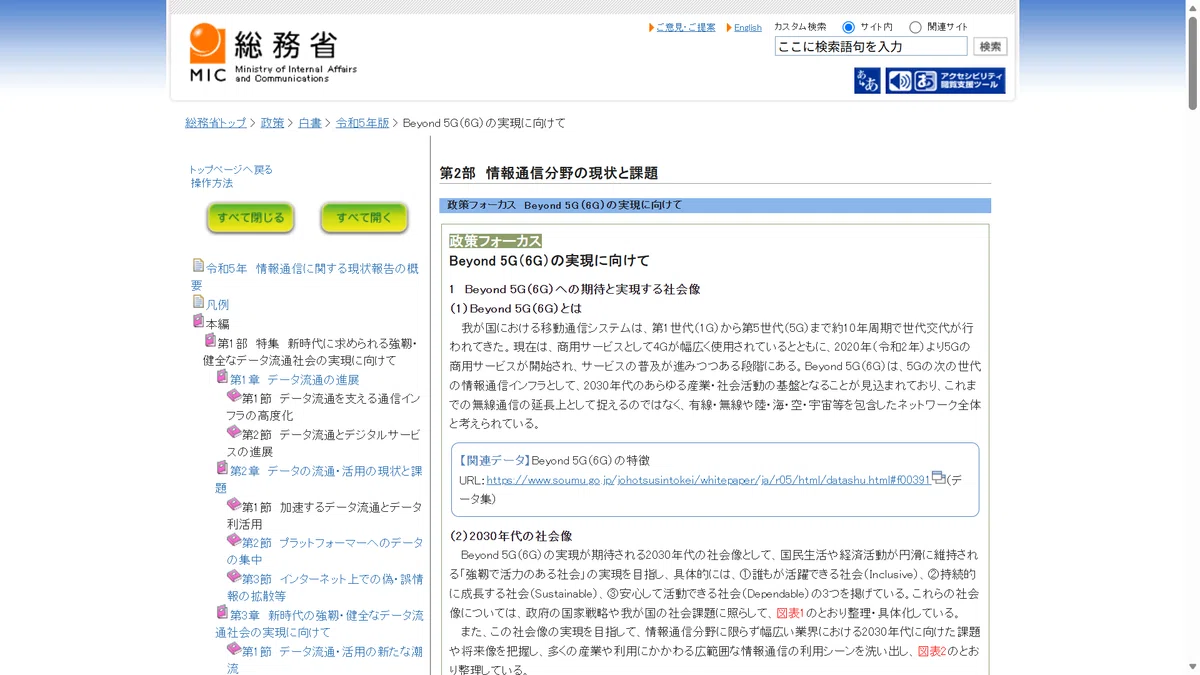Click the document icon next to 凡例
1200x675 pixels.
pyautogui.click(x=198, y=302)
